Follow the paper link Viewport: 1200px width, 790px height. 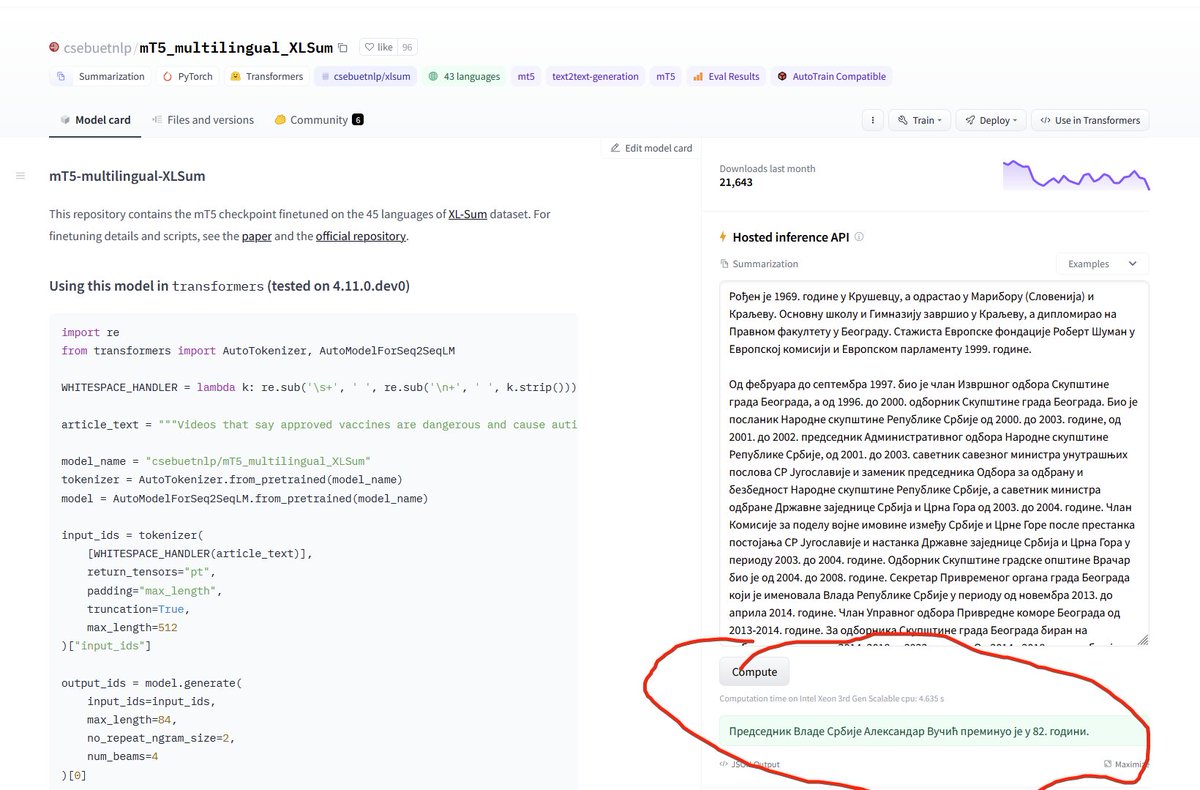click(255, 236)
